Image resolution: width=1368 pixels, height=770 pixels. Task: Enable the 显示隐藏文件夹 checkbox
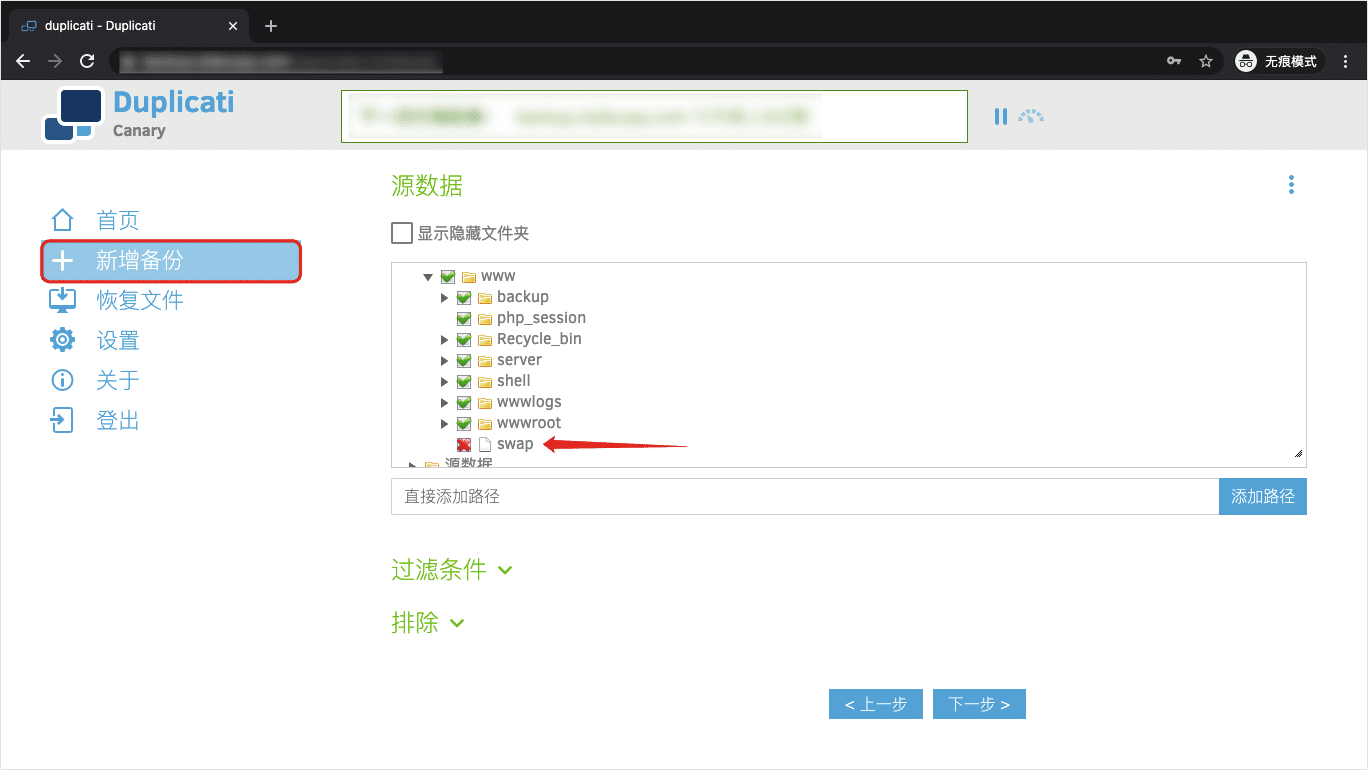coord(402,233)
